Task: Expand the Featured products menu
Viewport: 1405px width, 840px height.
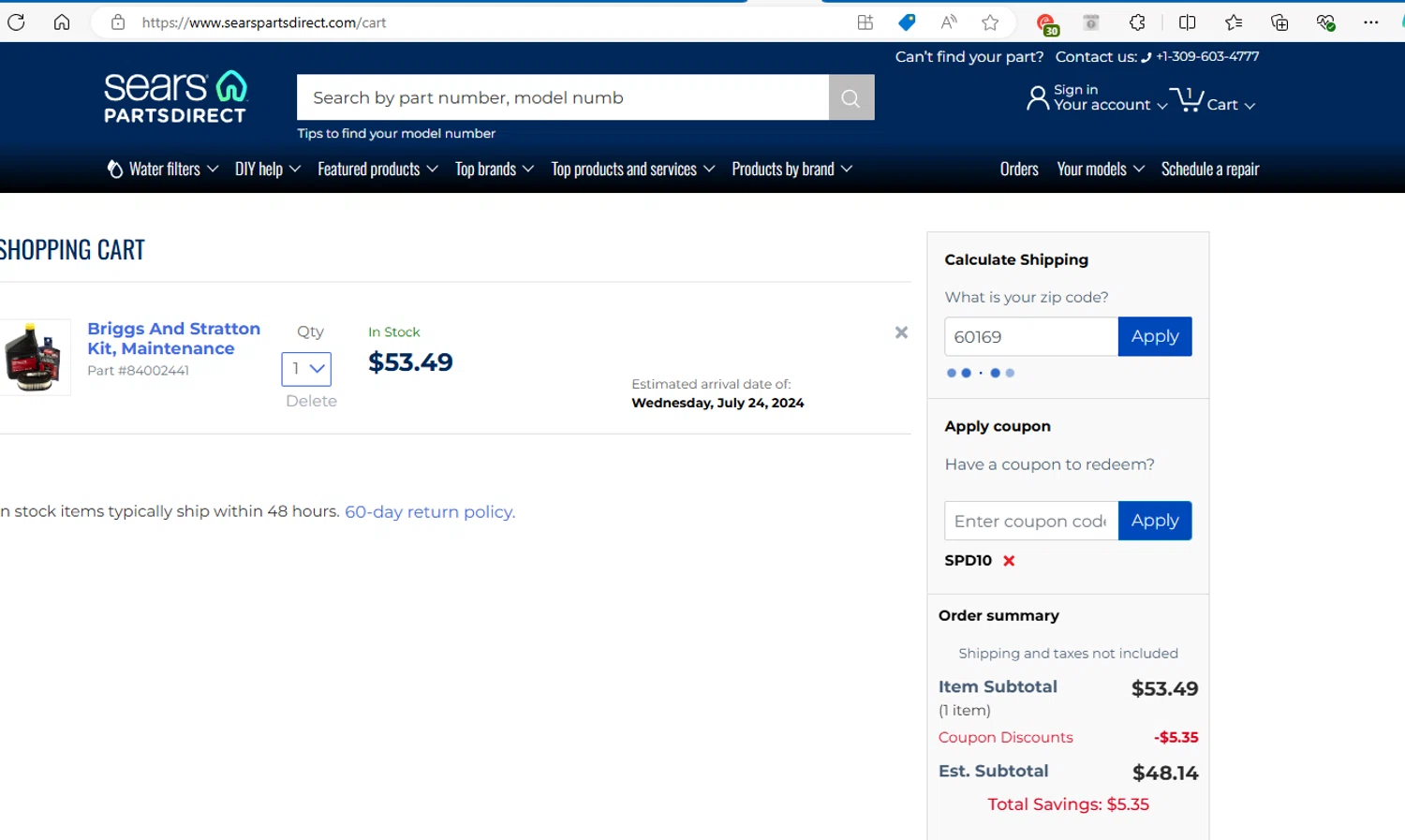Action: [377, 169]
